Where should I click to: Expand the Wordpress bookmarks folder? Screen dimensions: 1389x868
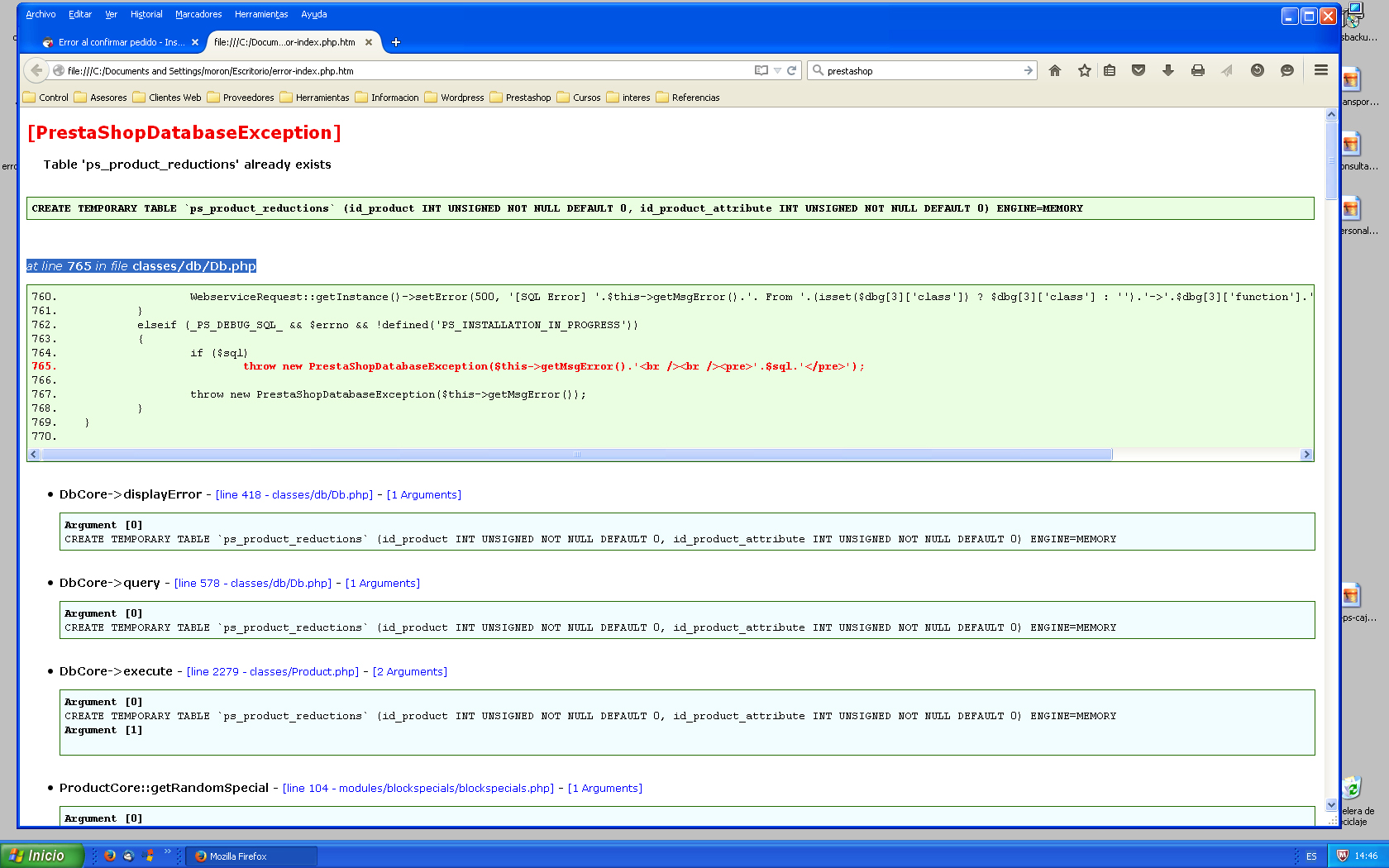454,98
